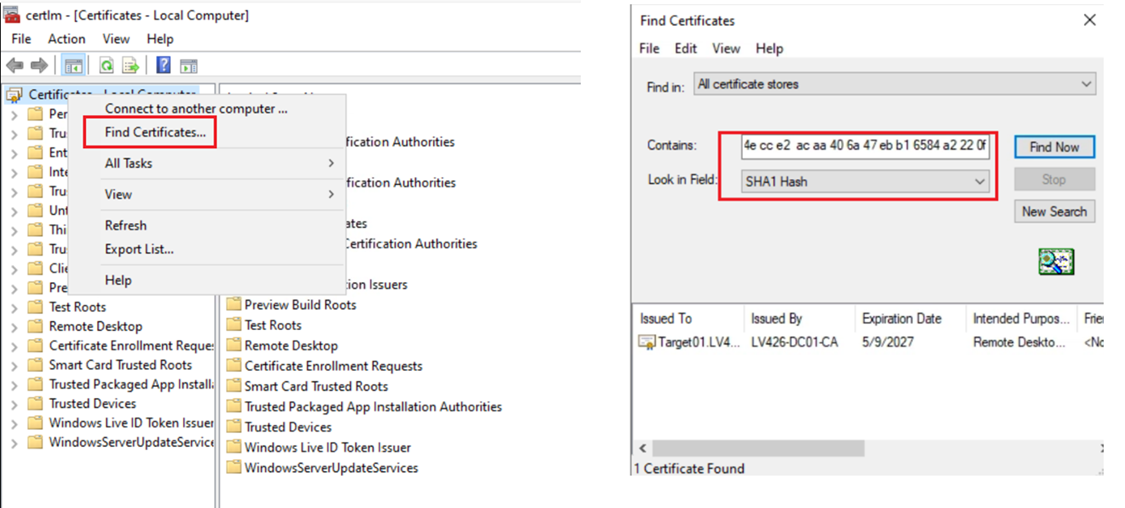Click the Contains hash text field
1125x508 pixels.
point(864,147)
